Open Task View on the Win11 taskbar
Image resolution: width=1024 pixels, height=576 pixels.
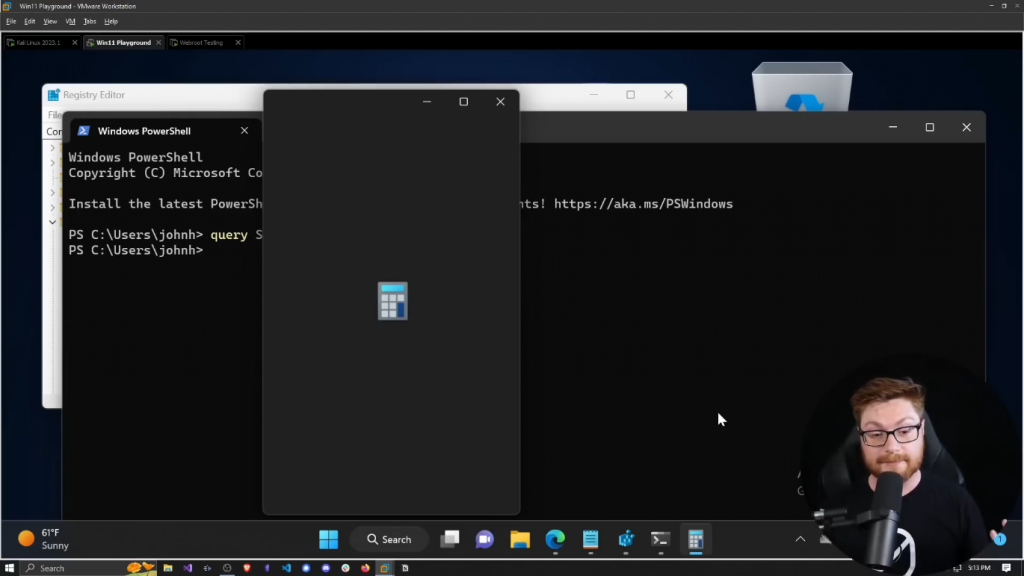pos(450,539)
